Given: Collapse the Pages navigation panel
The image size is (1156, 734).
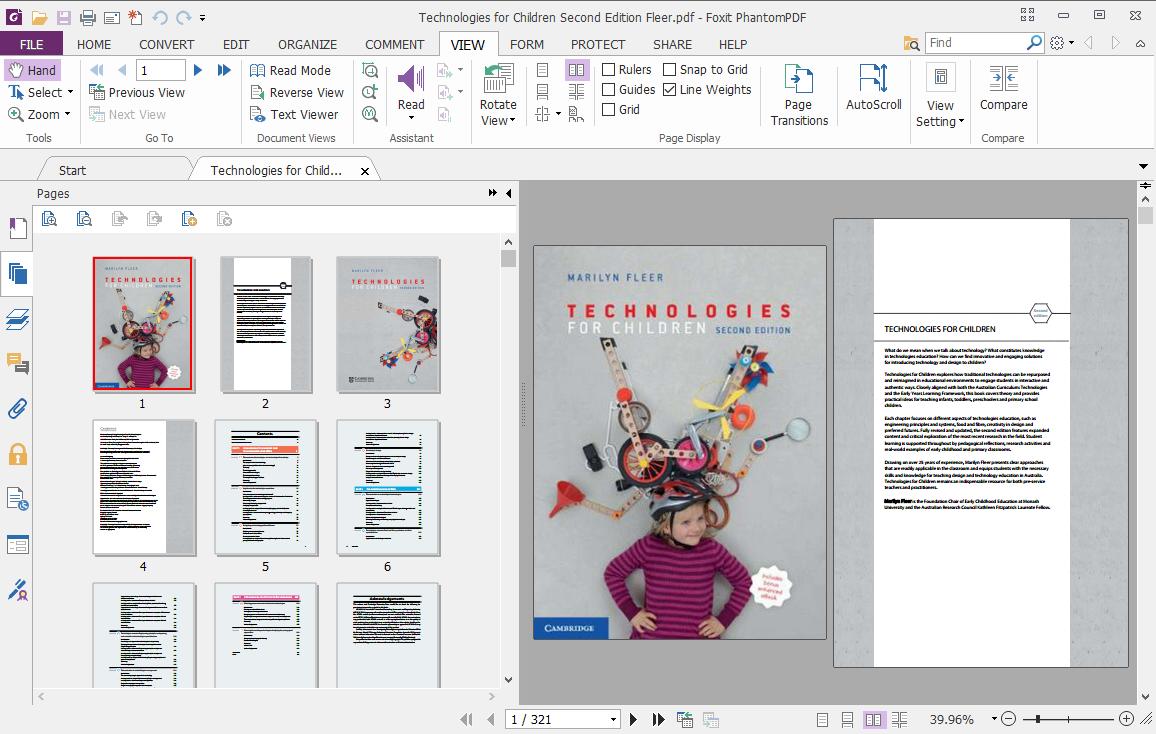Looking at the screenshot, I should point(509,193).
